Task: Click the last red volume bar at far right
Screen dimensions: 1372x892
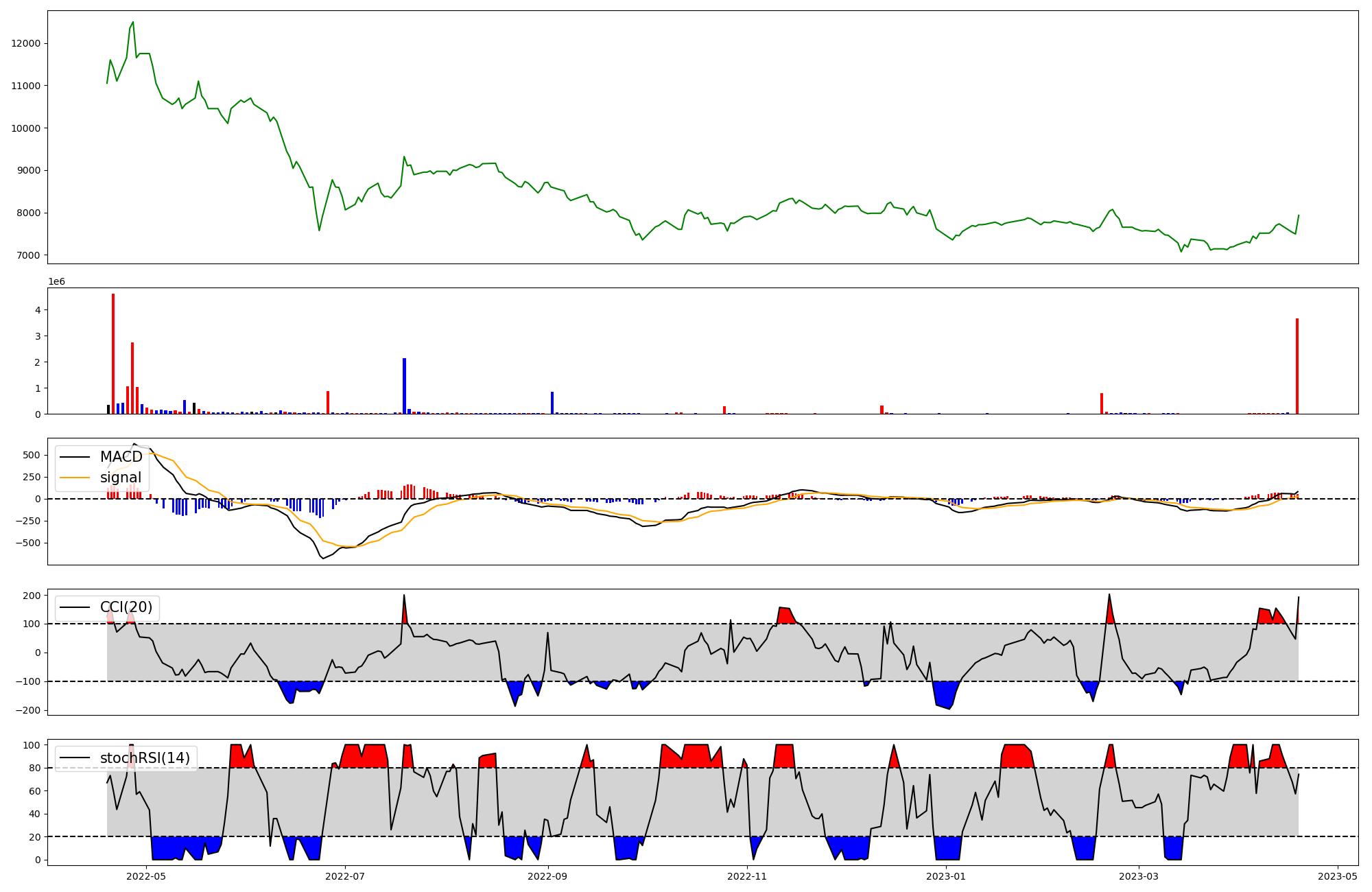Action: pyautogui.click(x=1297, y=366)
